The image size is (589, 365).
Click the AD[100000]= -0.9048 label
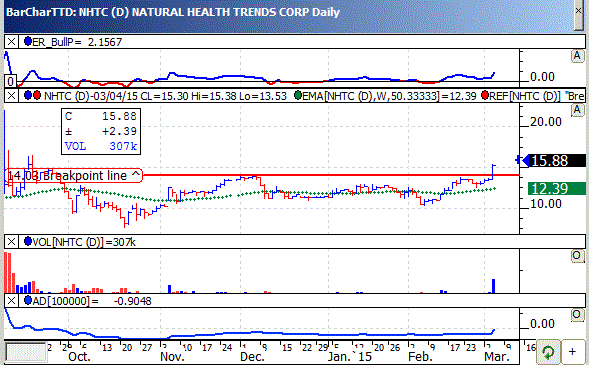pos(92,301)
